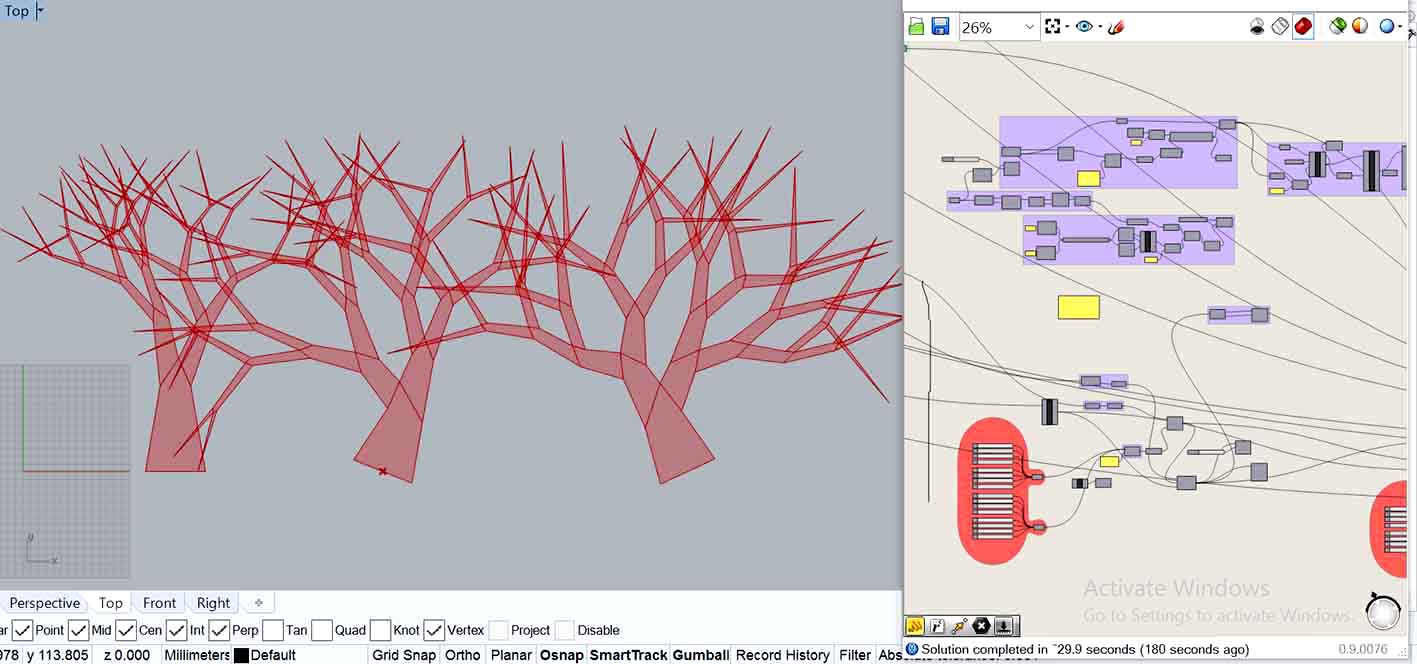Viewport: 1417px width, 664px height.
Task: Click the black Default layer swatch
Action: pos(241,656)
